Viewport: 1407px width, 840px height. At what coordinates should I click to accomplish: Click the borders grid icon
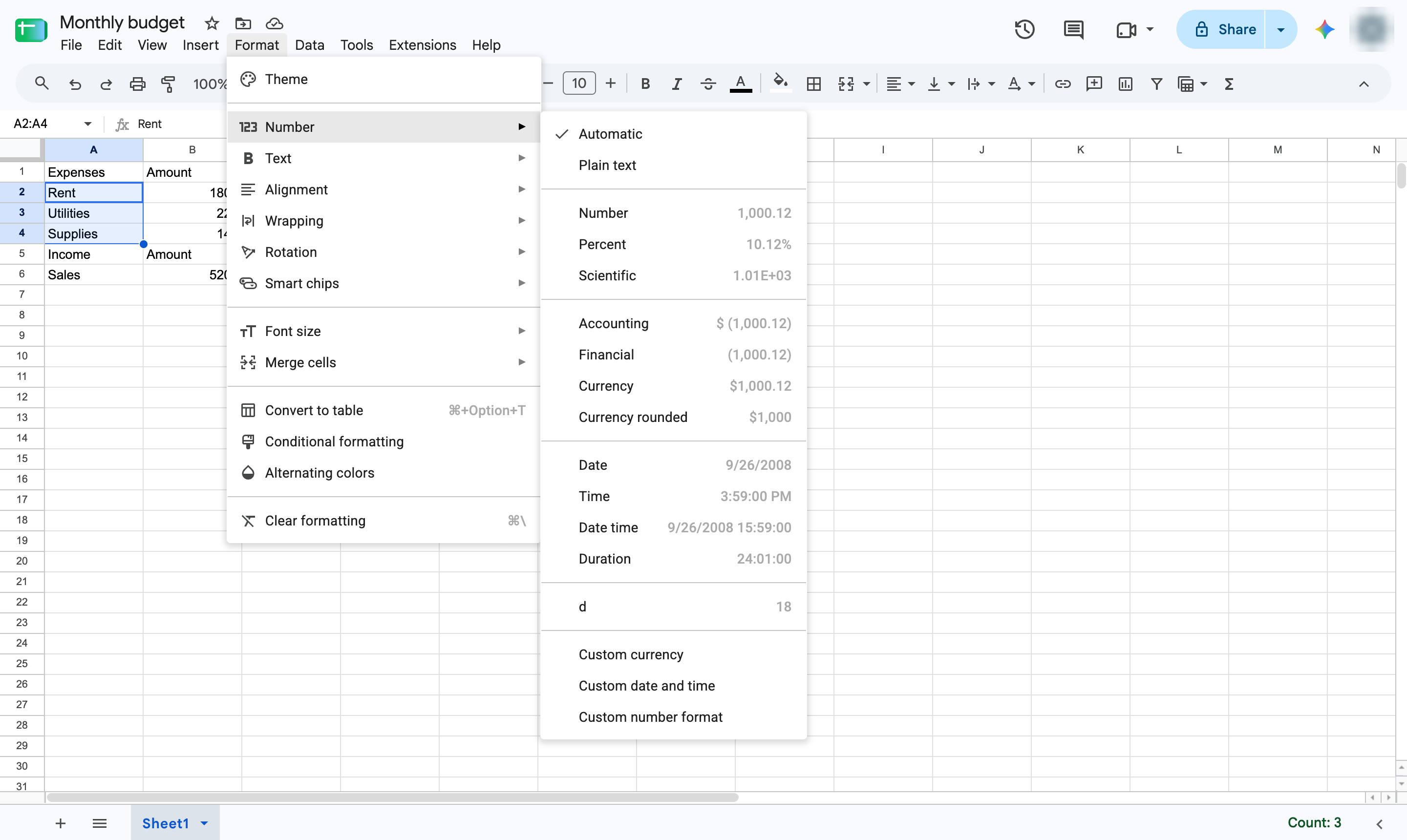(x=813, y=84)
